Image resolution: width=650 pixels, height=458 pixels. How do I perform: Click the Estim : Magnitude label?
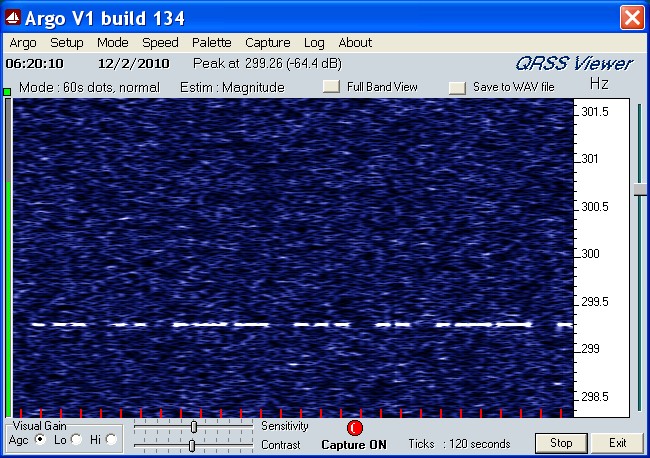click(x=232, y=87)
